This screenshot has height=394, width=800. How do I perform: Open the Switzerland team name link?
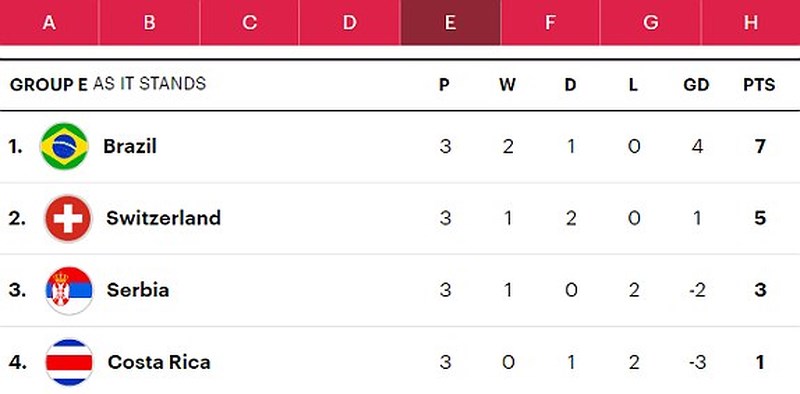tap(163, 218)
